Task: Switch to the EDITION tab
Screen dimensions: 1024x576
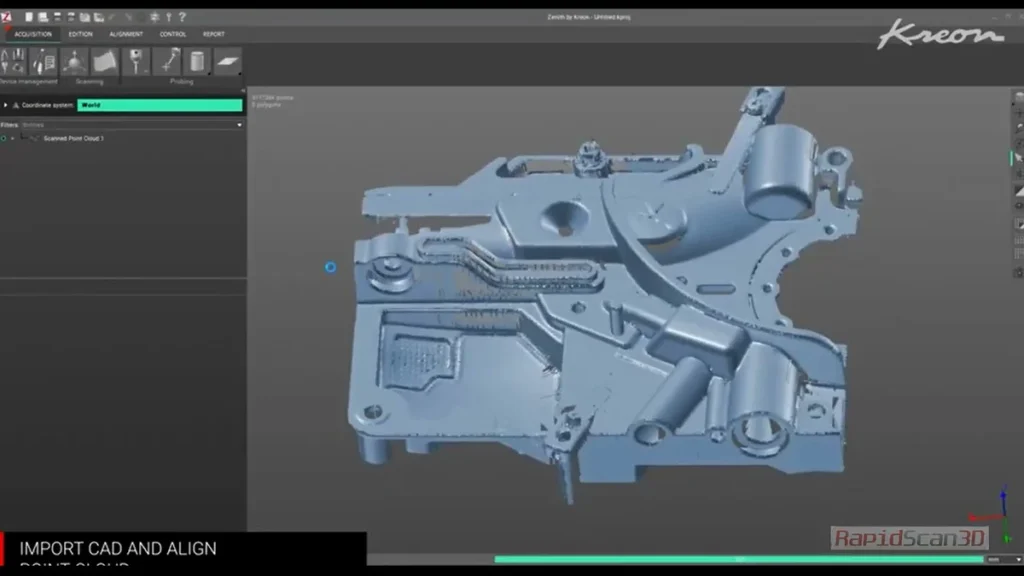Action: click(80, 34)
